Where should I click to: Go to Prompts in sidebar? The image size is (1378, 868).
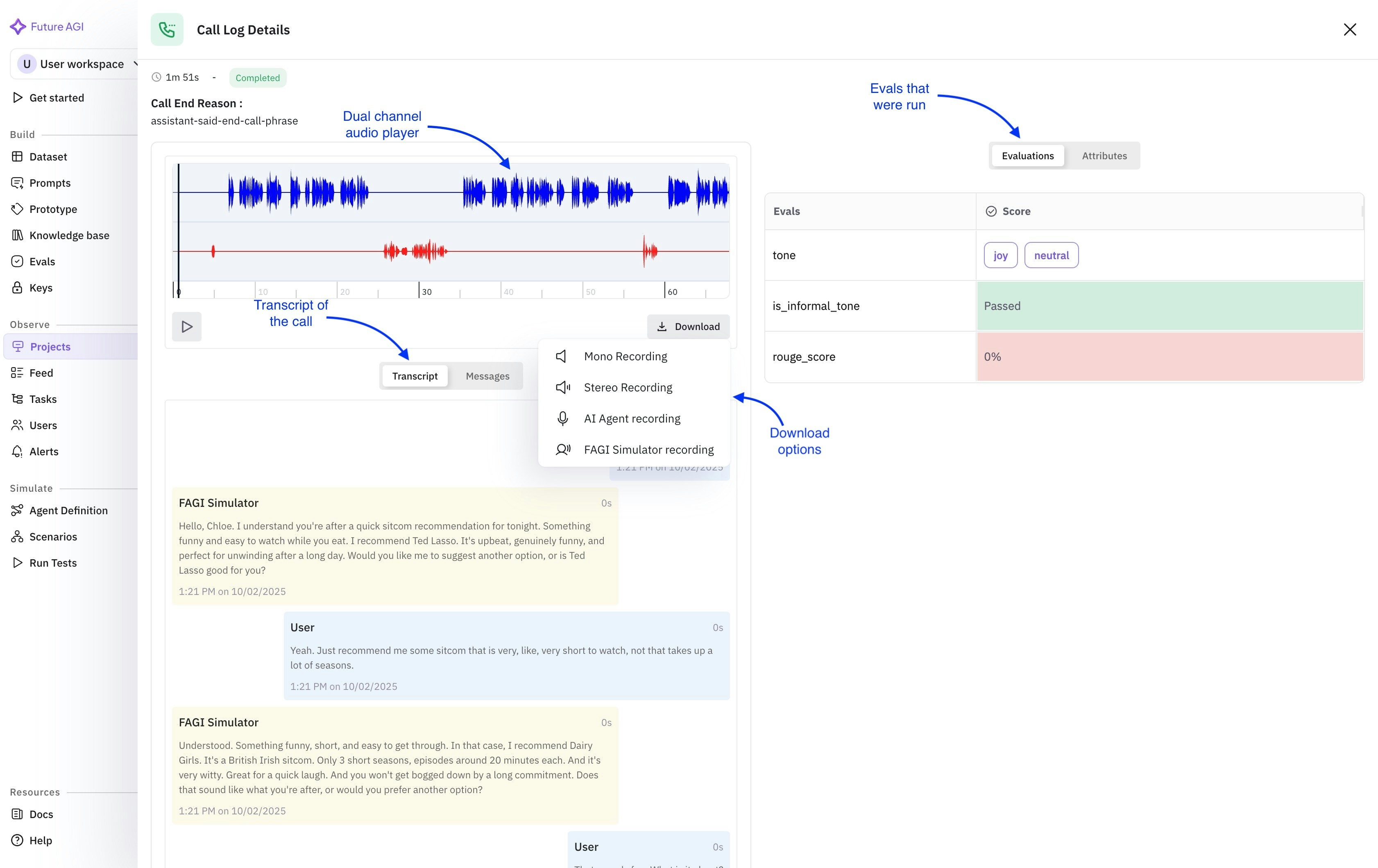[50, 183]
